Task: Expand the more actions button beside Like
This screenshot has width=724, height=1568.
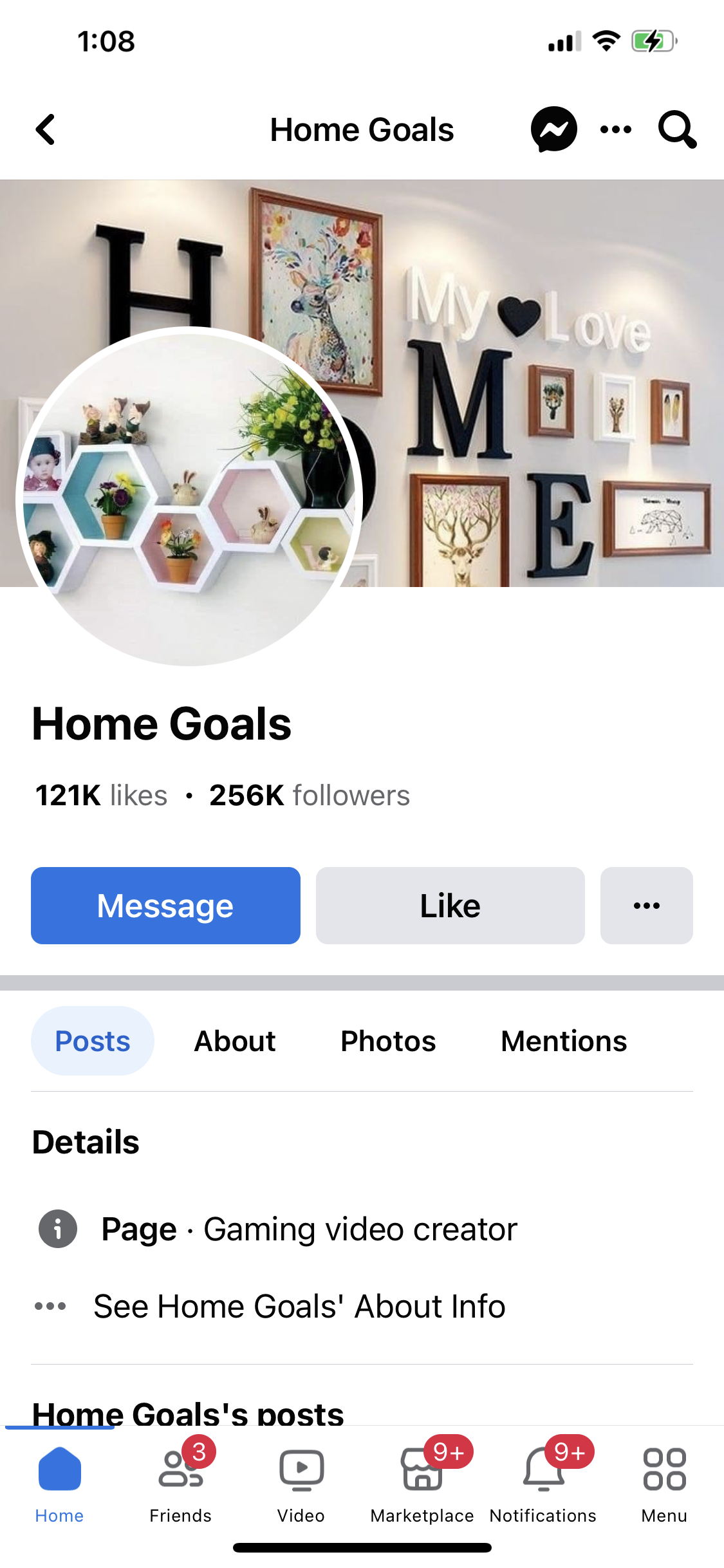Action: 646,906
